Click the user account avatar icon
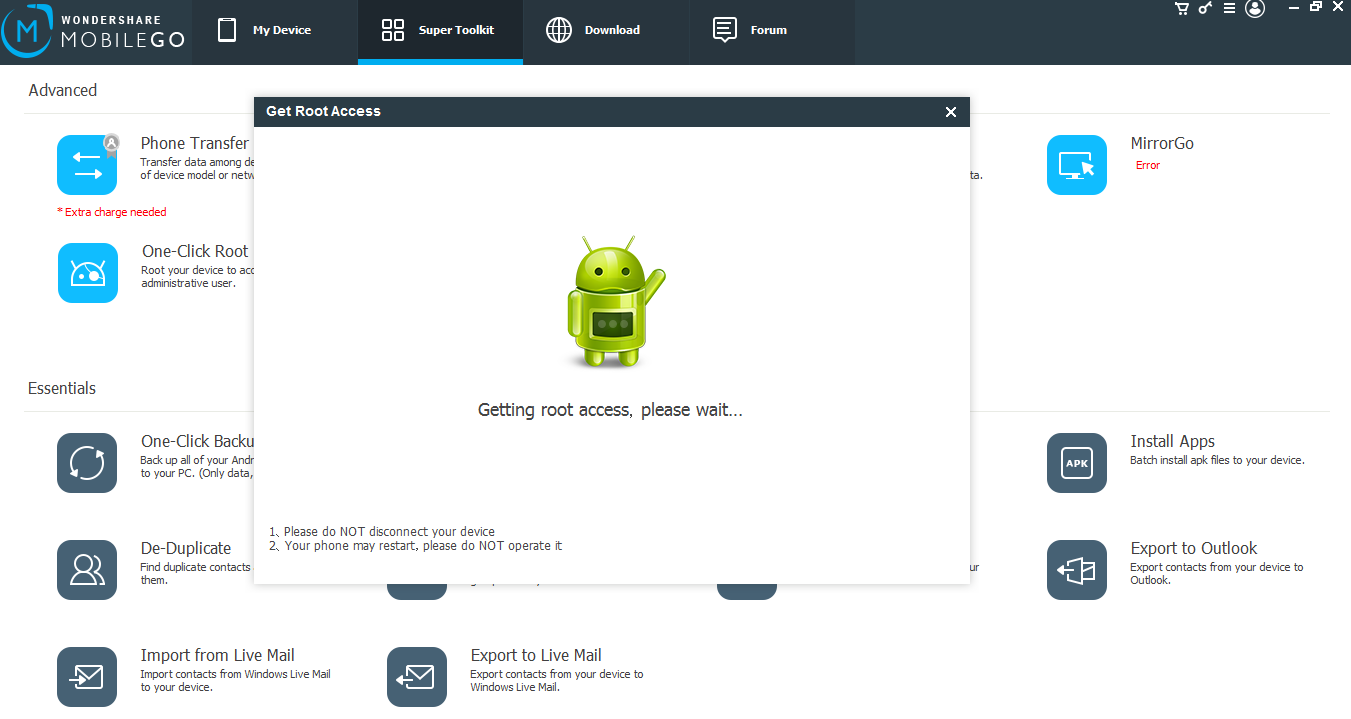 click(x=1255, y=8)
